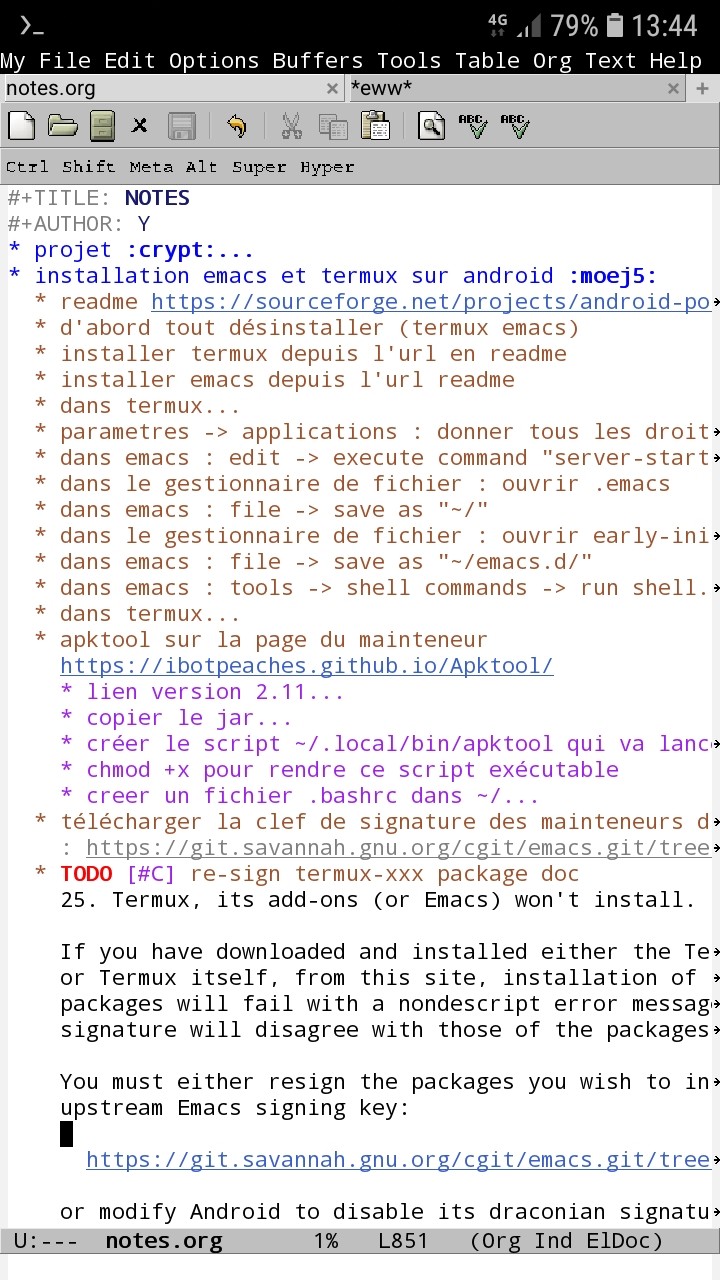The width and height of the screenshot is (720, 1280).
Task: Click the 1% position indicator in mode line
Action: pyautogui.click(x=326, y=1242)
